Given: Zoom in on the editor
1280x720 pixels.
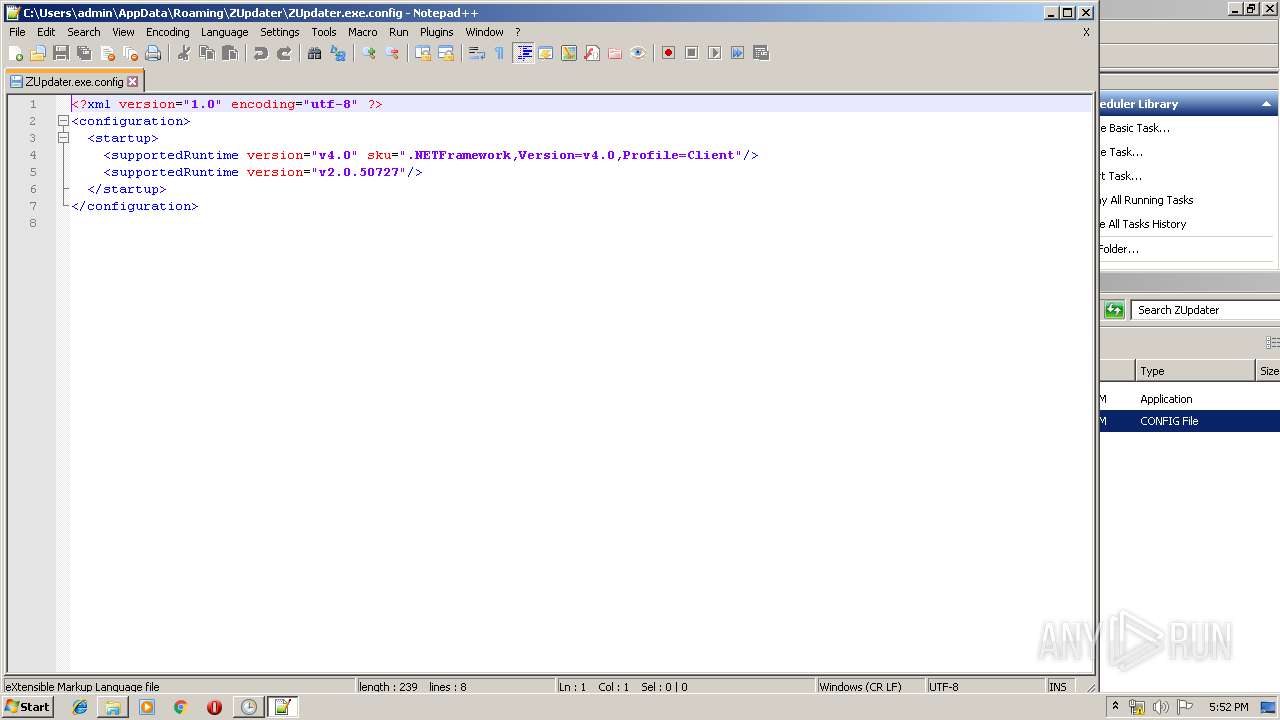Looking at the screenshot, I should [x=369, y=53].
